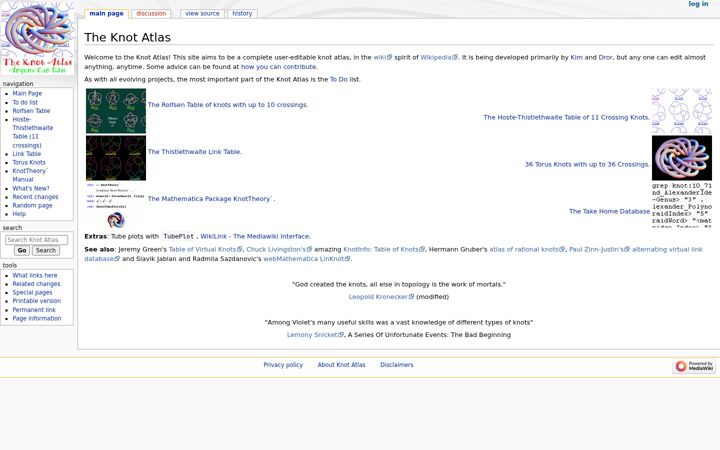Open The Mathematica Package KnotTheory` link

pos(211,199)
